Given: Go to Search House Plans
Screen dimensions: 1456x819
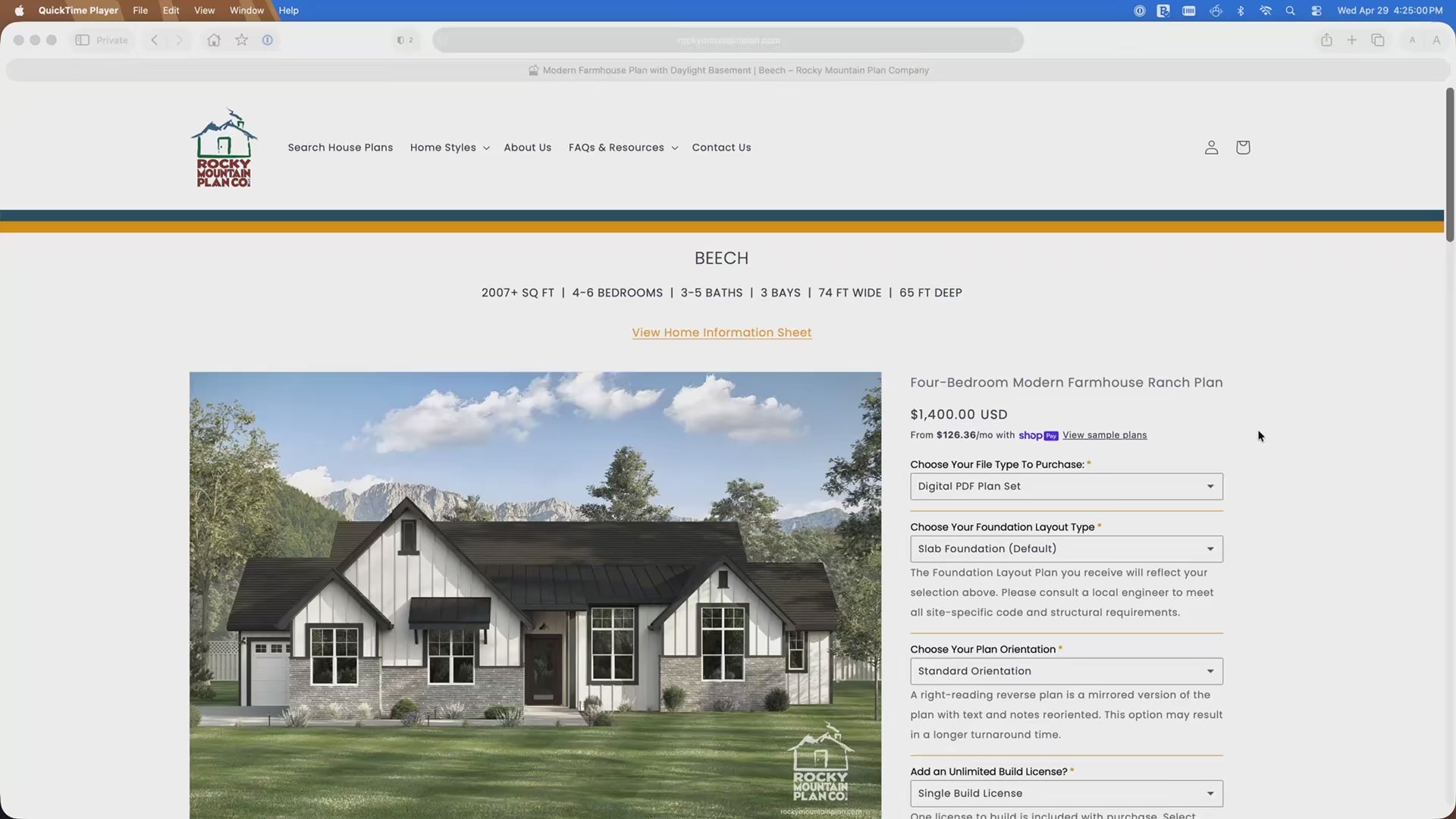Looking at the screenshot, I should 340,148.
